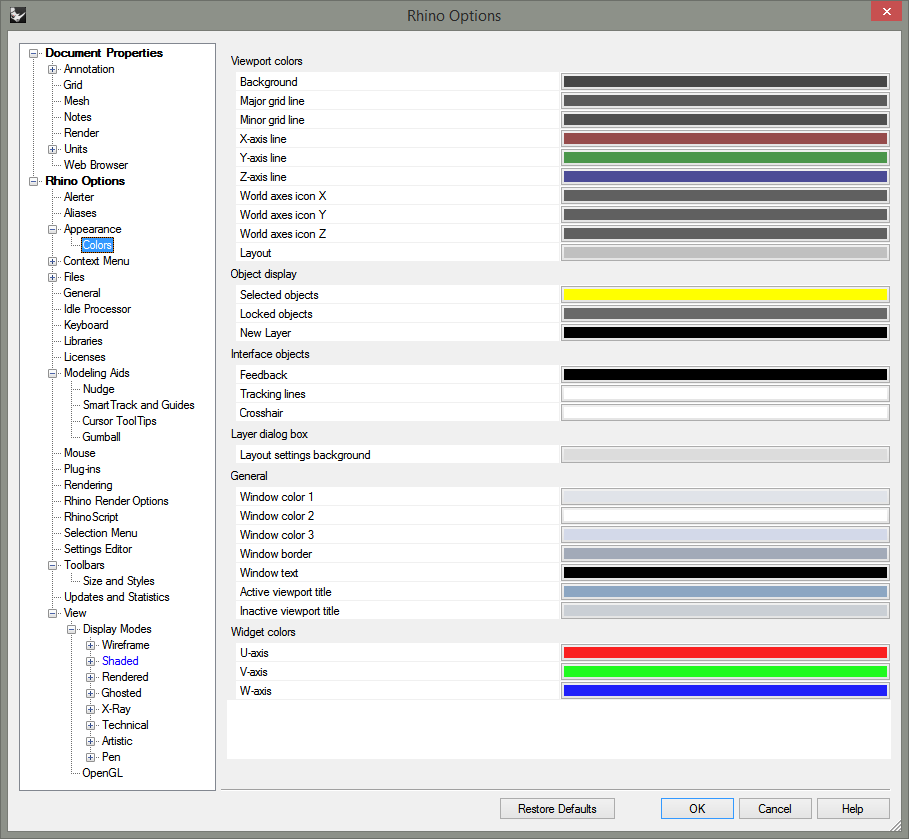
Task: Click the V-axis green widget swatch
Action: 725,672
